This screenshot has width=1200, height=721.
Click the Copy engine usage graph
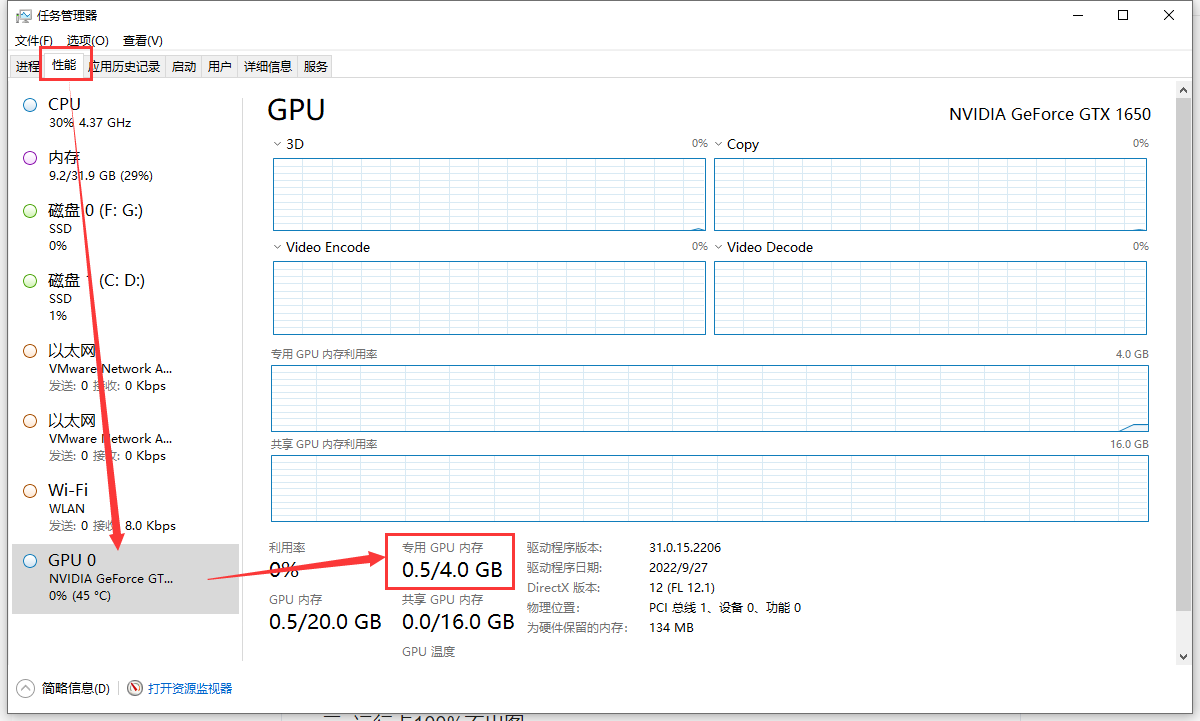[x=930, y=194]
